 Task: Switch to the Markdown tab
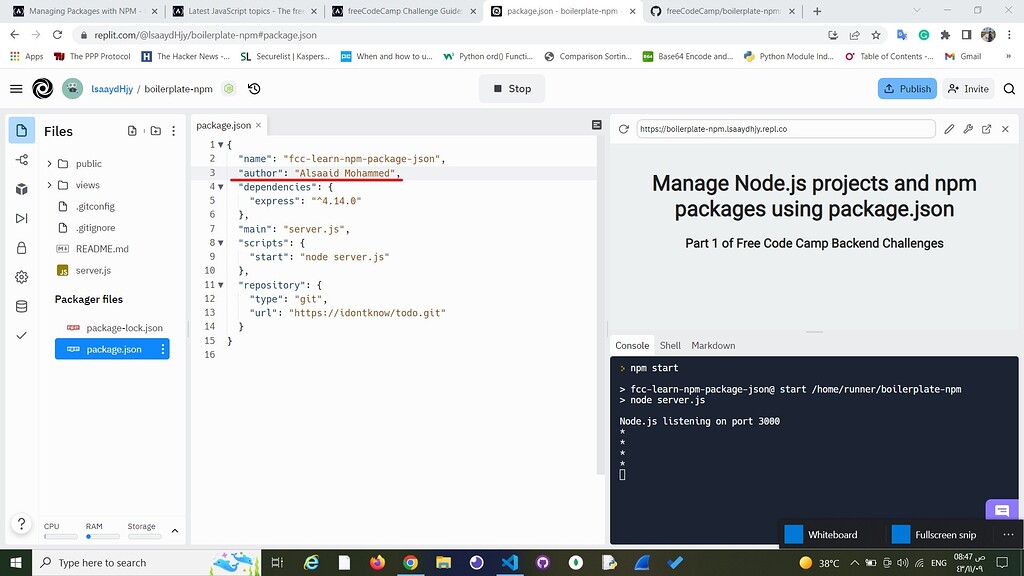click(713, 345)
